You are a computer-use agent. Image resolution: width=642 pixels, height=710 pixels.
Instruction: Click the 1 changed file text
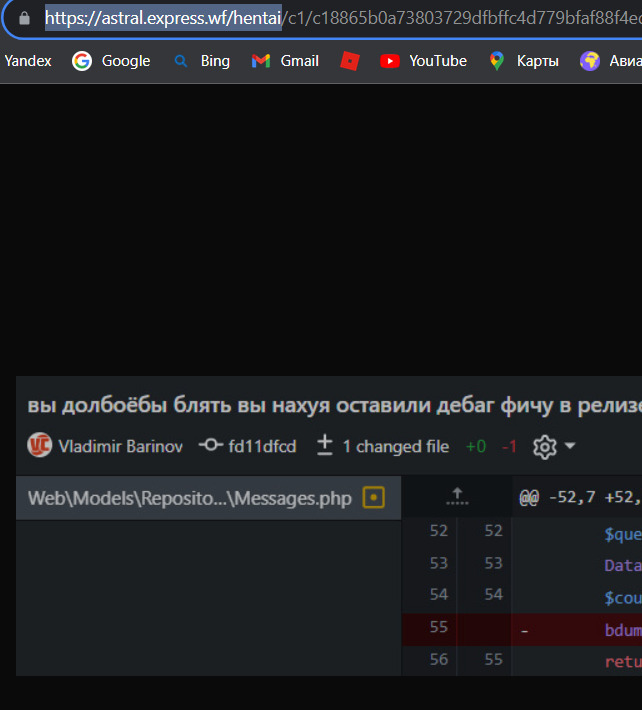point(396,447)
